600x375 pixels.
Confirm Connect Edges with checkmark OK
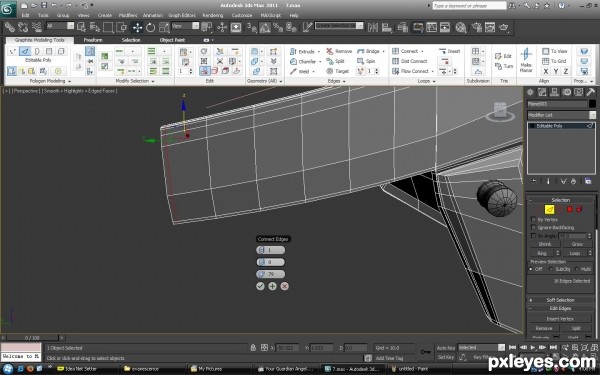[x=260, y=286]
